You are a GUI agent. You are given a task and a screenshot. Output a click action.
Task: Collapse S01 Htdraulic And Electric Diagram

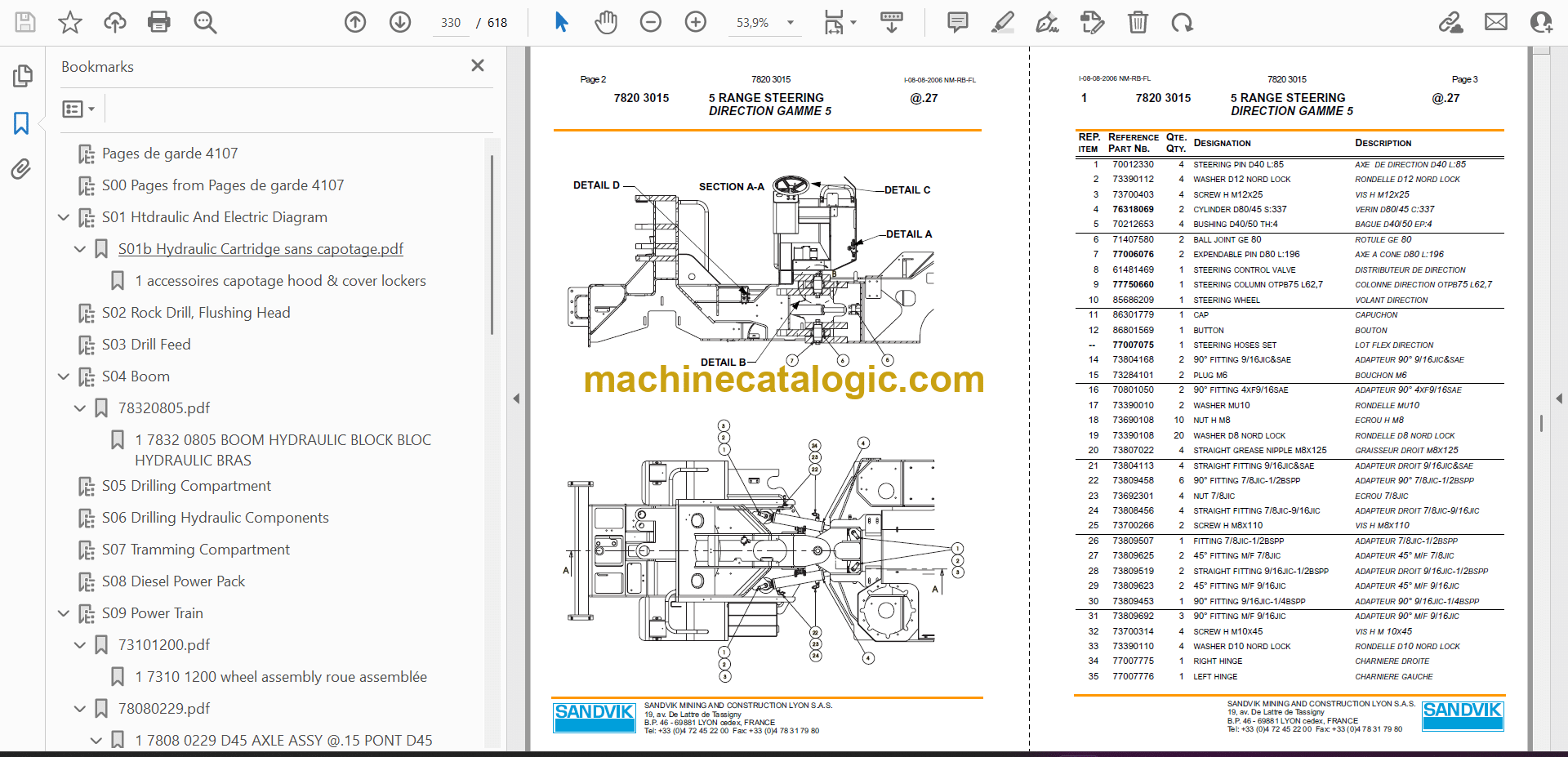pyautogui.click(x=64, y=217)
